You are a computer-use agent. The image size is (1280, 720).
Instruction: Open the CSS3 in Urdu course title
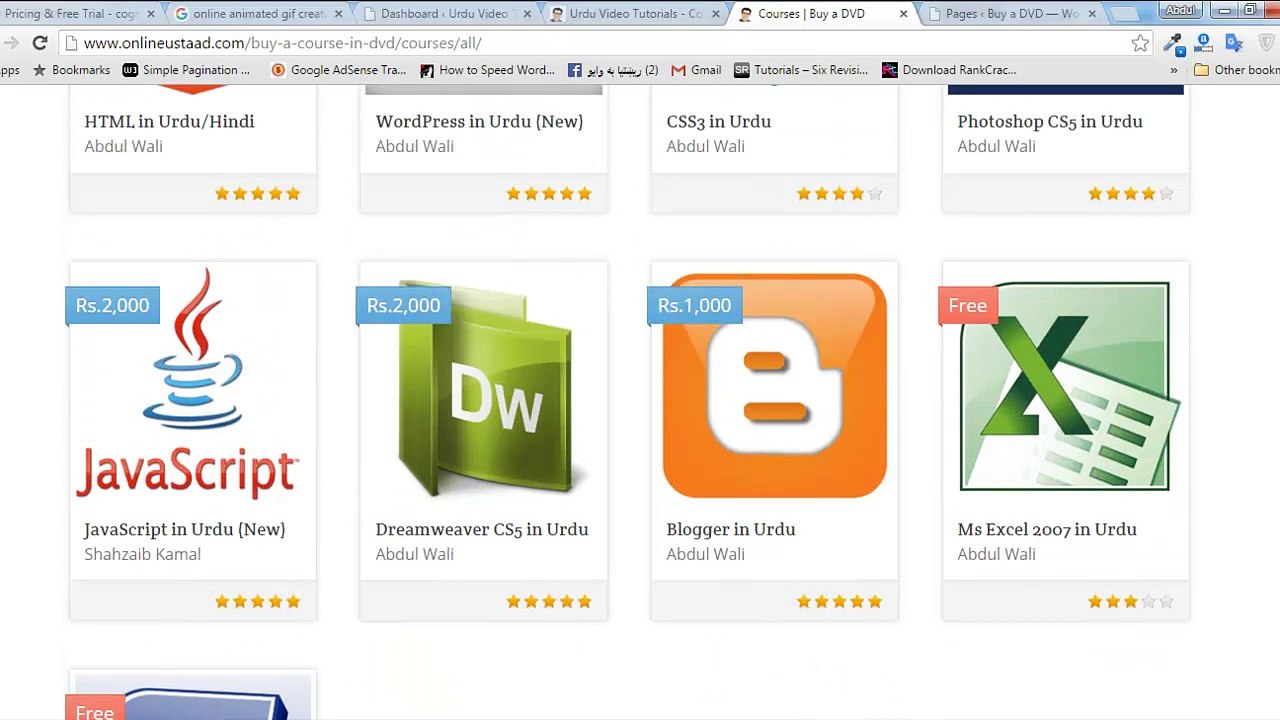[x=718, y=121]
